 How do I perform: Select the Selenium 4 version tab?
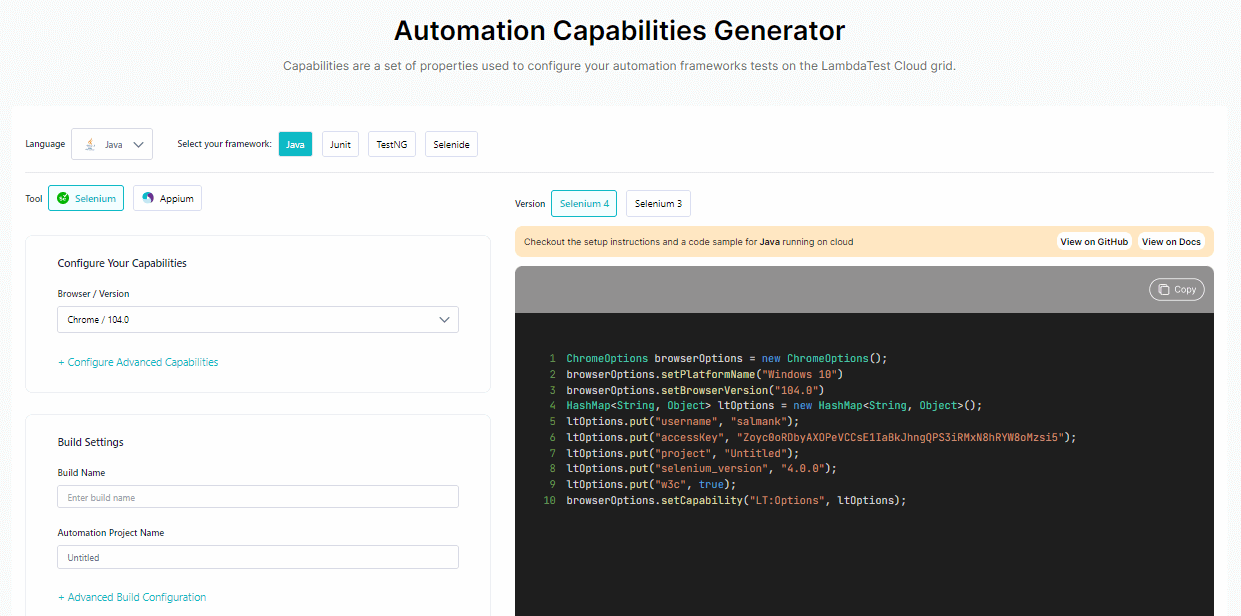point(584,203)
